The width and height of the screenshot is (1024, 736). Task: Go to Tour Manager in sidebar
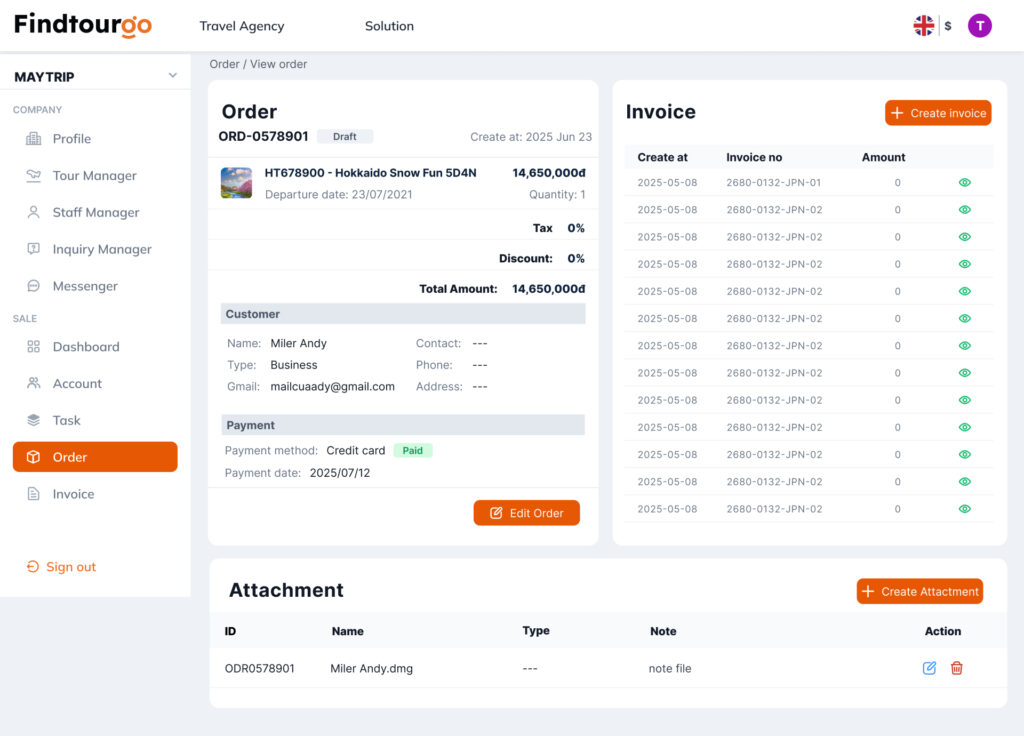pos(94,176)
